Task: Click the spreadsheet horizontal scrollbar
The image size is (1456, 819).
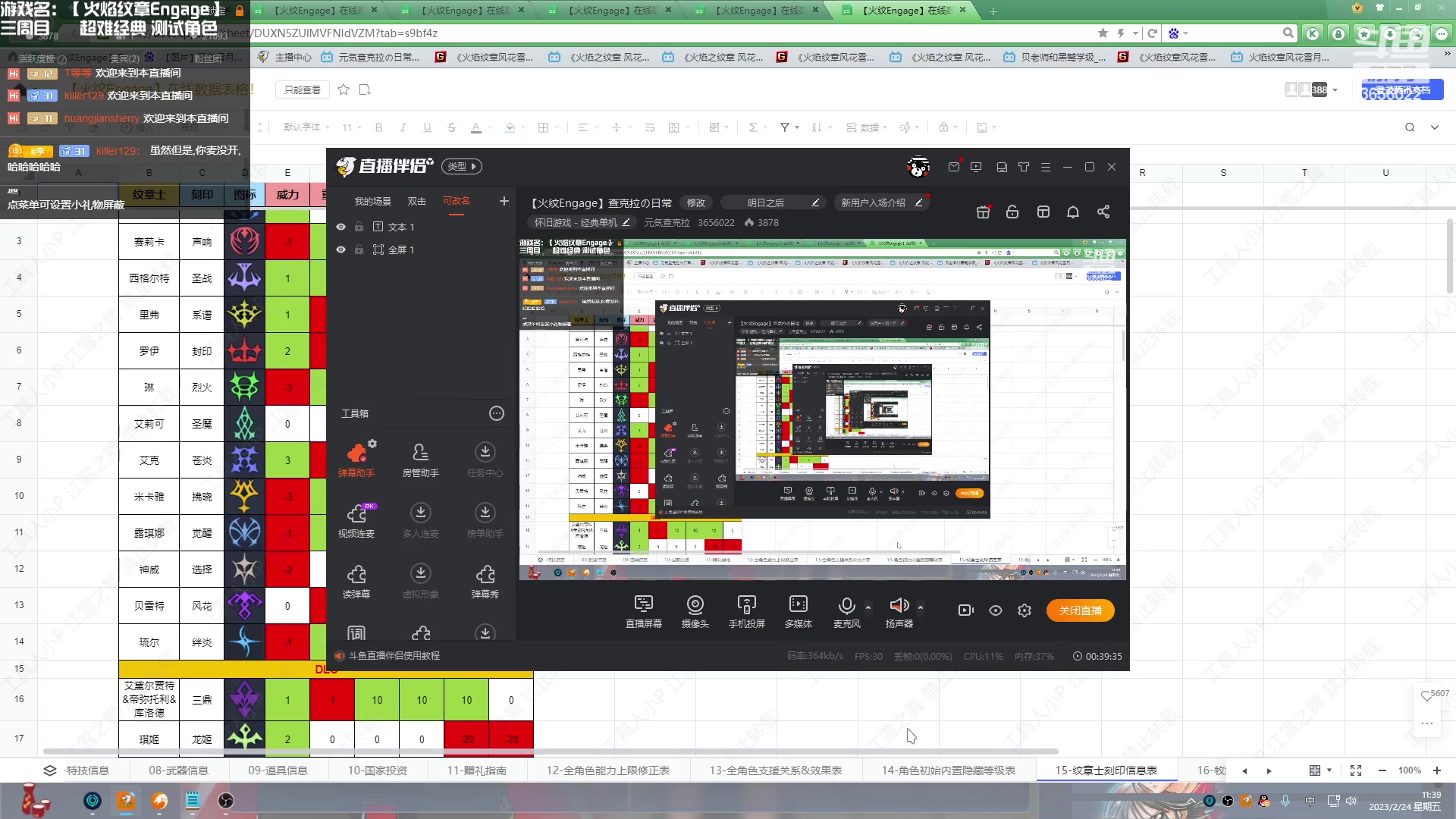Action: (x=551, y=752)
